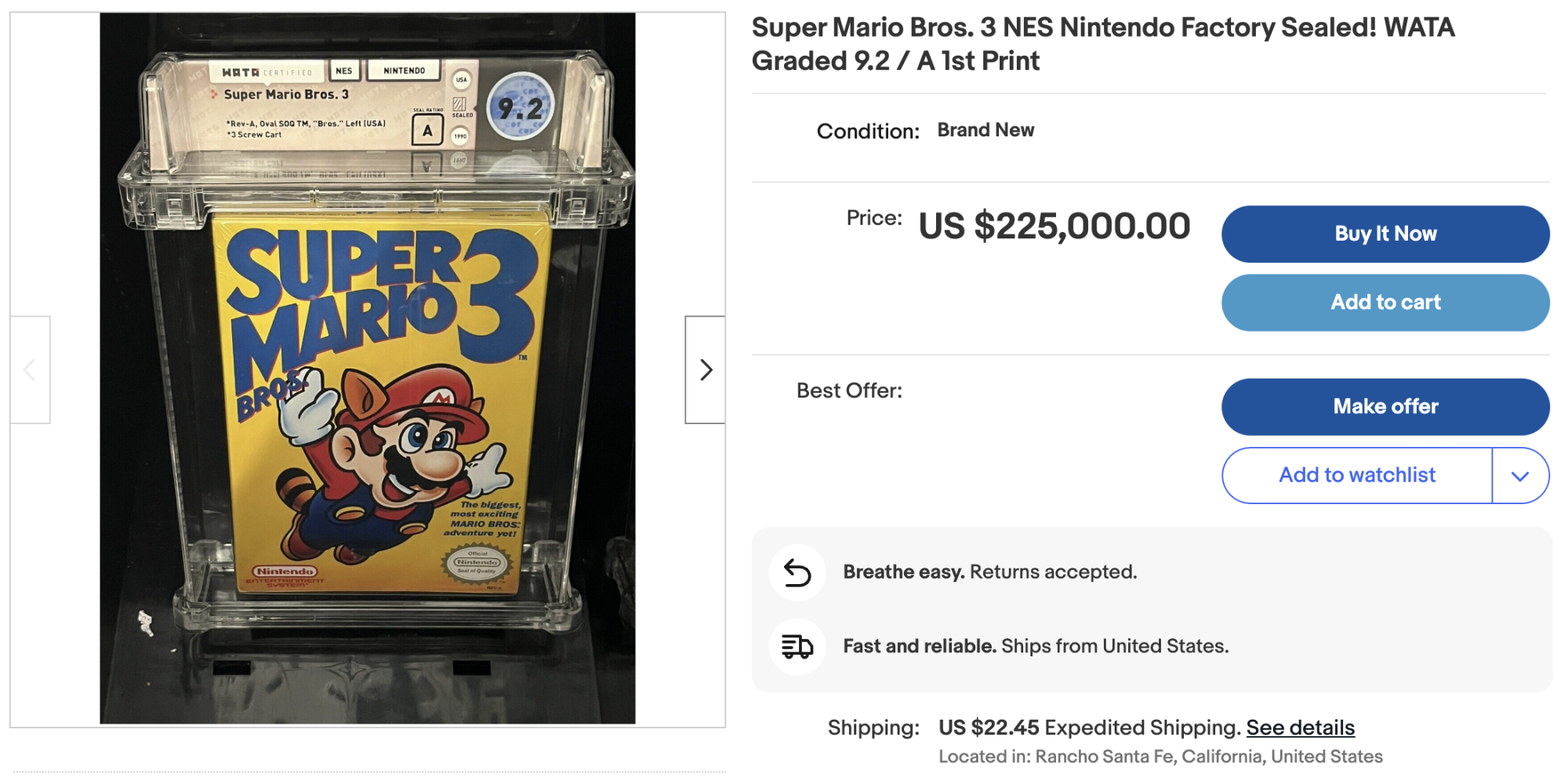
Task: Expand the watchlist dropdown chevron
Action: pyautogui.click(x=1520, y=476)
